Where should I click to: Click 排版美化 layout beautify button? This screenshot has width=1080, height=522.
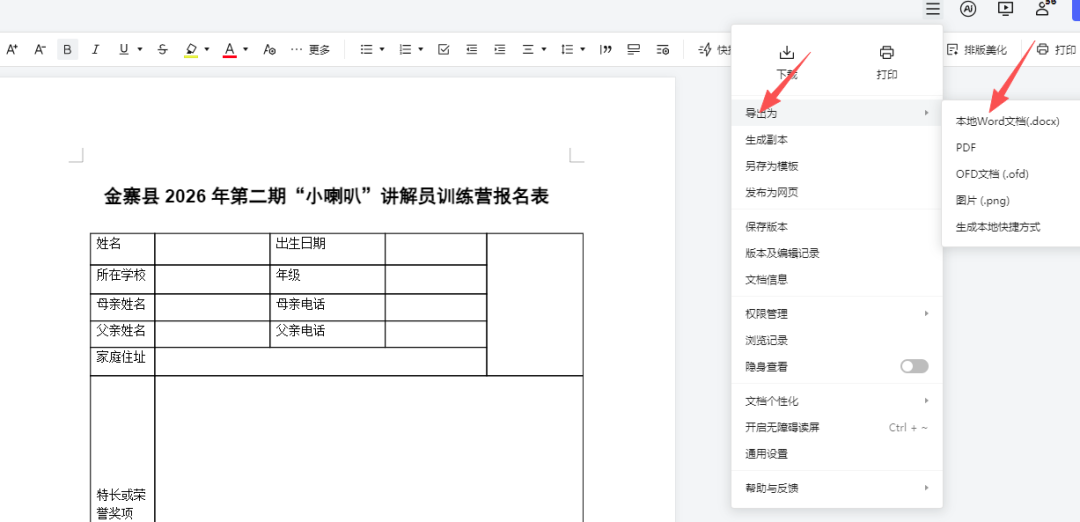click(977, 50)
